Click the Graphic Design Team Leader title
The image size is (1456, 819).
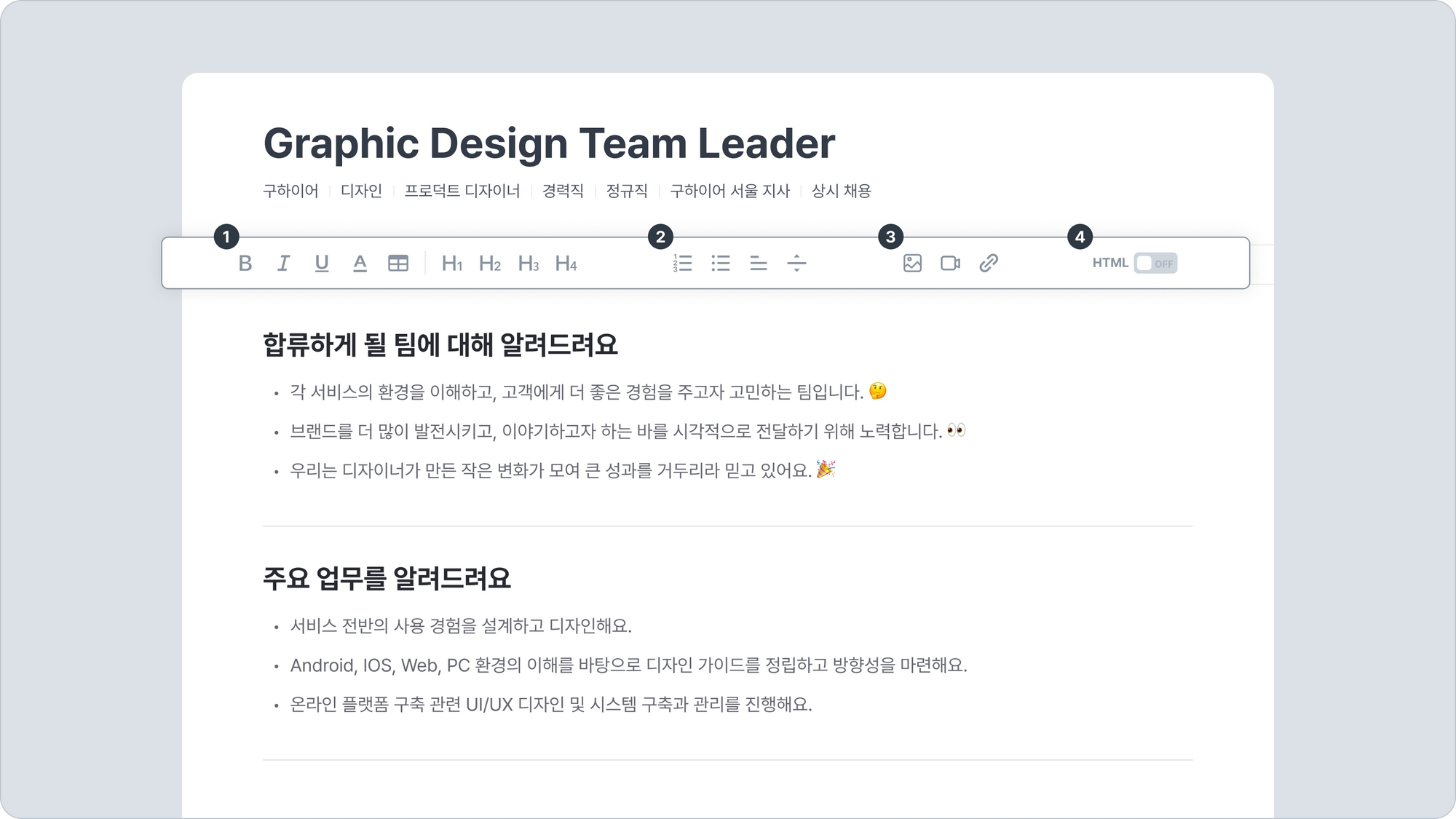(549, 143)
